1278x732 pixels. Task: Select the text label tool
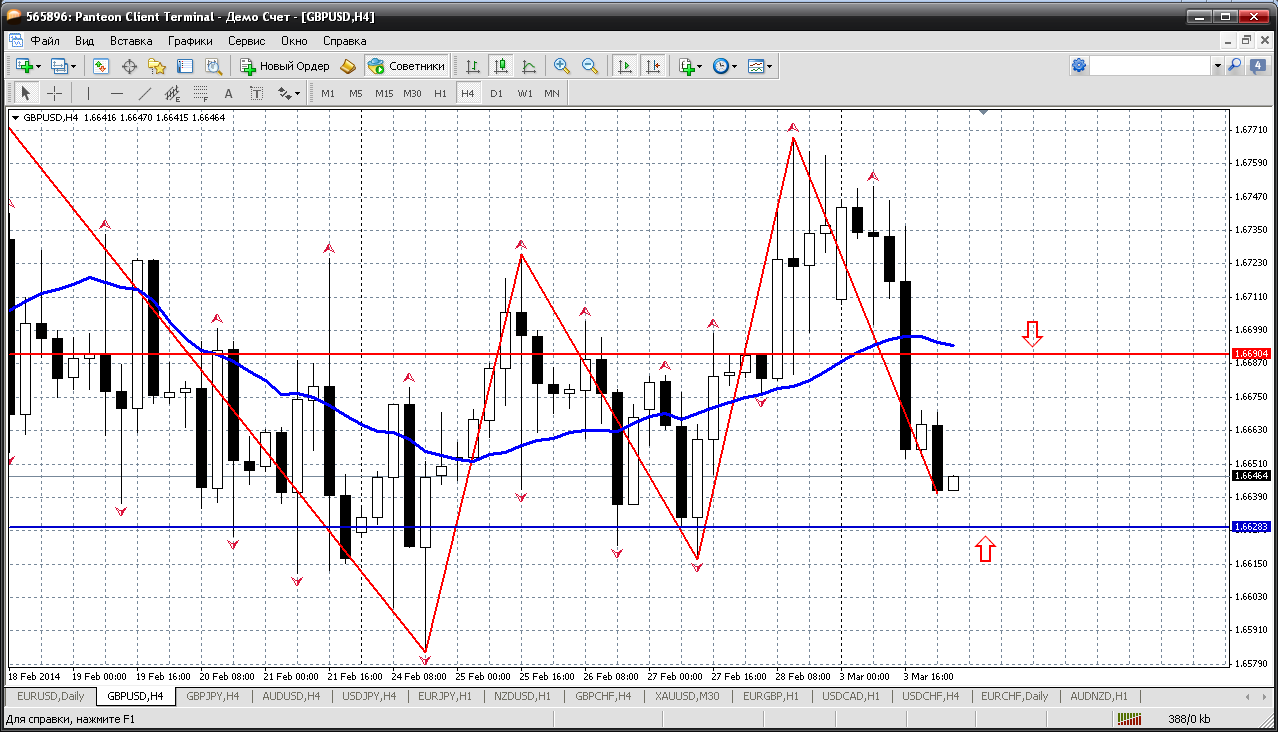(256, 93)
